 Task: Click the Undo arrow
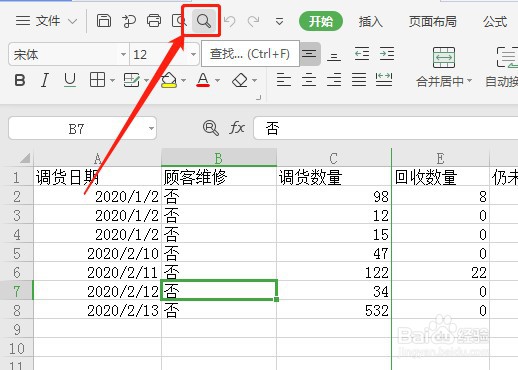230,21
